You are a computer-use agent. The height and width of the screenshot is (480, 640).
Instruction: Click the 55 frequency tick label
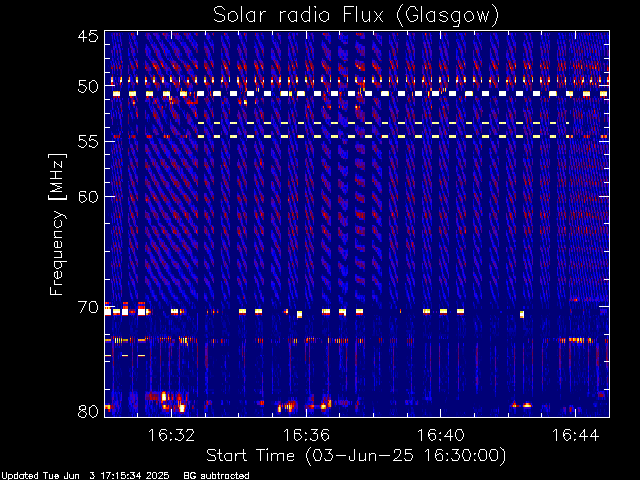tap(88, 142)
